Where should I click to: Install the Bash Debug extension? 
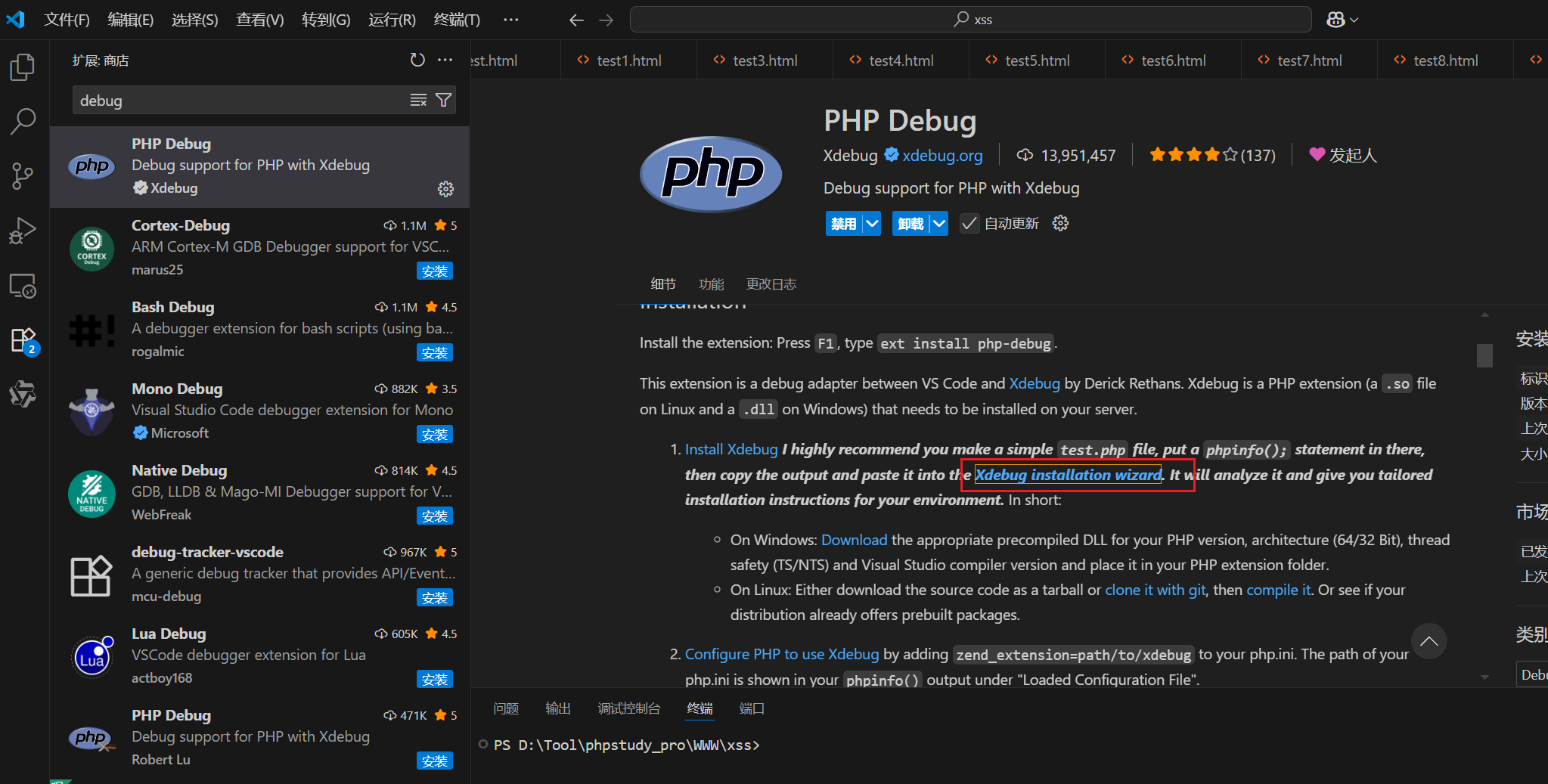[x=434, y=352]
